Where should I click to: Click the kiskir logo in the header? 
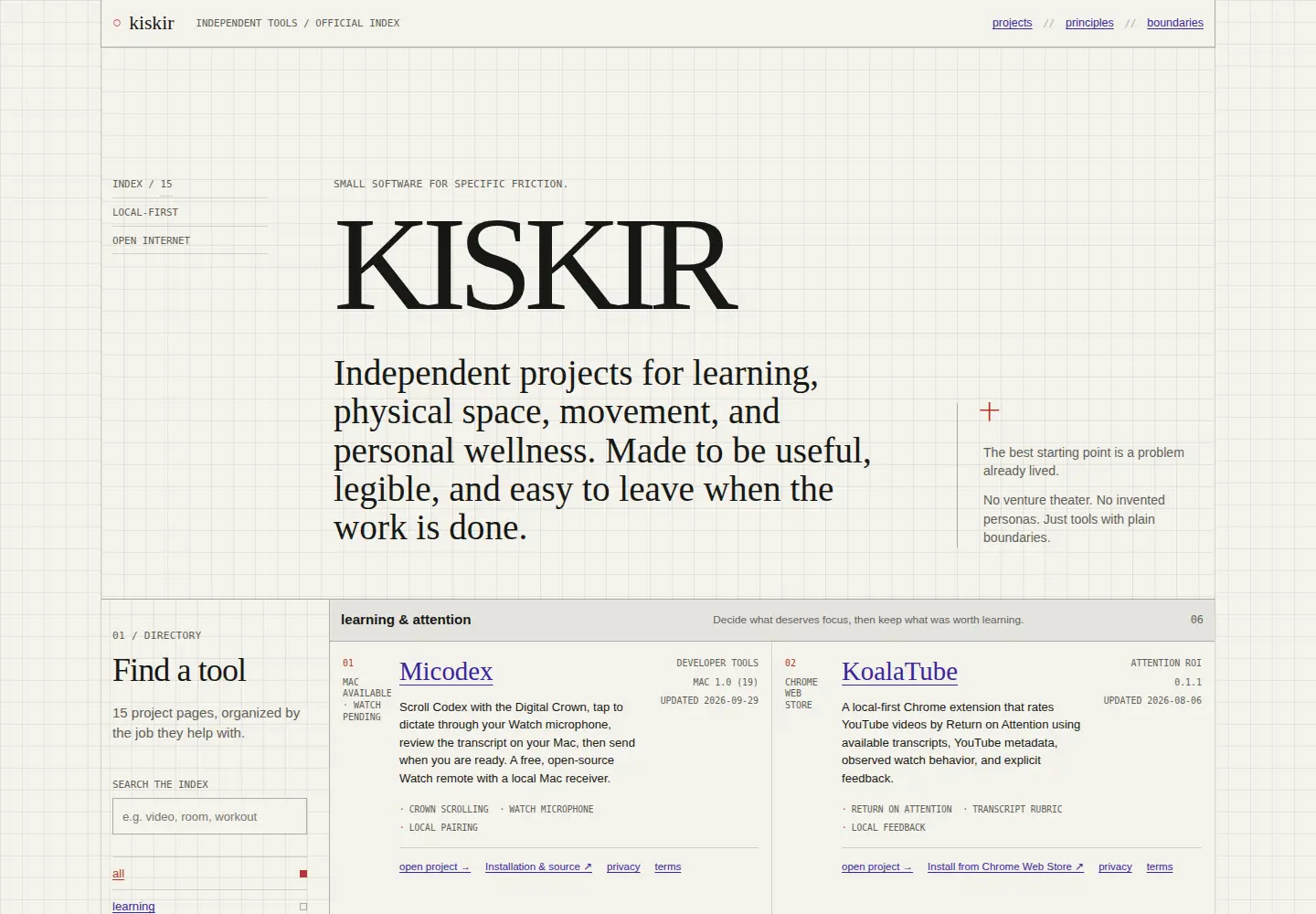(143, 23)
